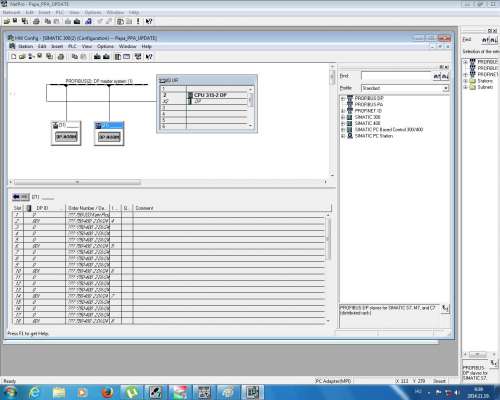This screenshot has height=400, width=500.
Task: Click the Comment column header
Action: (232, 208)
